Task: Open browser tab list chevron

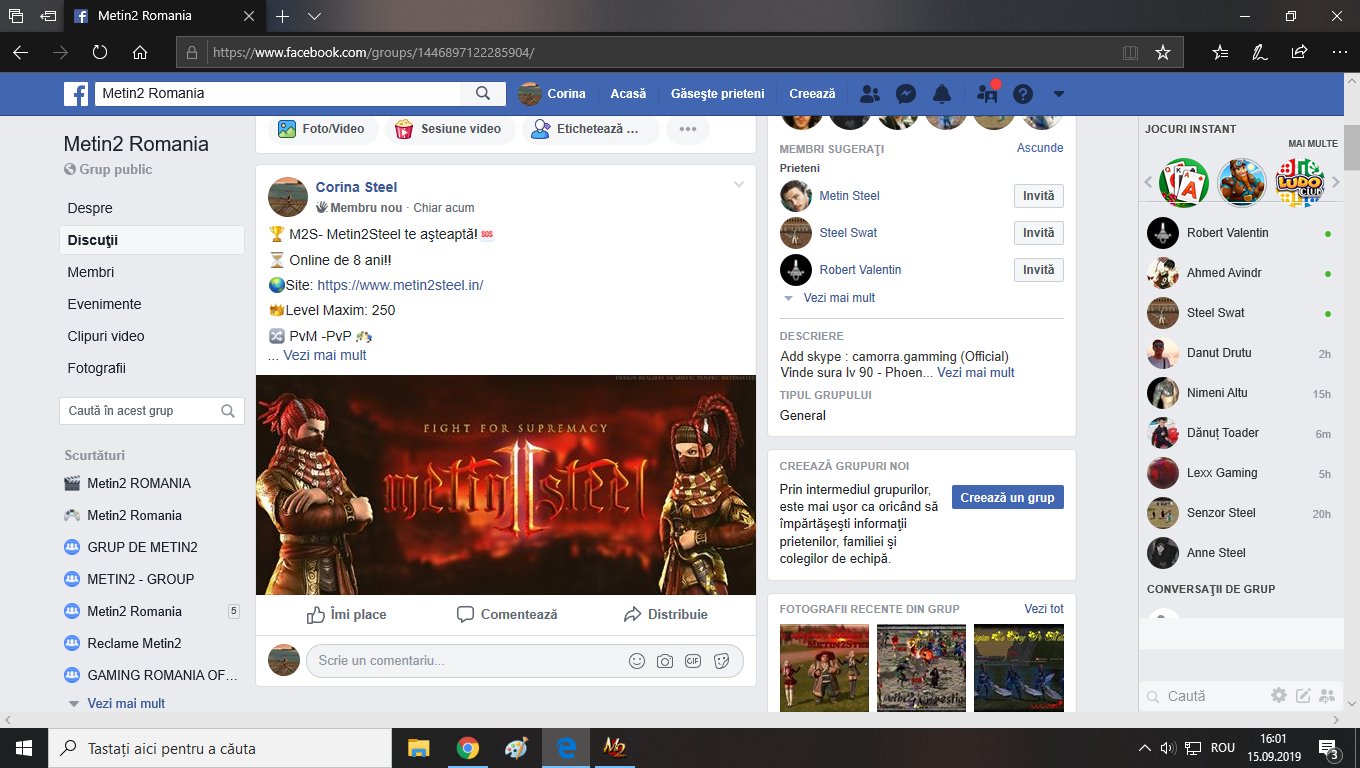Action: tap(314, 16)
